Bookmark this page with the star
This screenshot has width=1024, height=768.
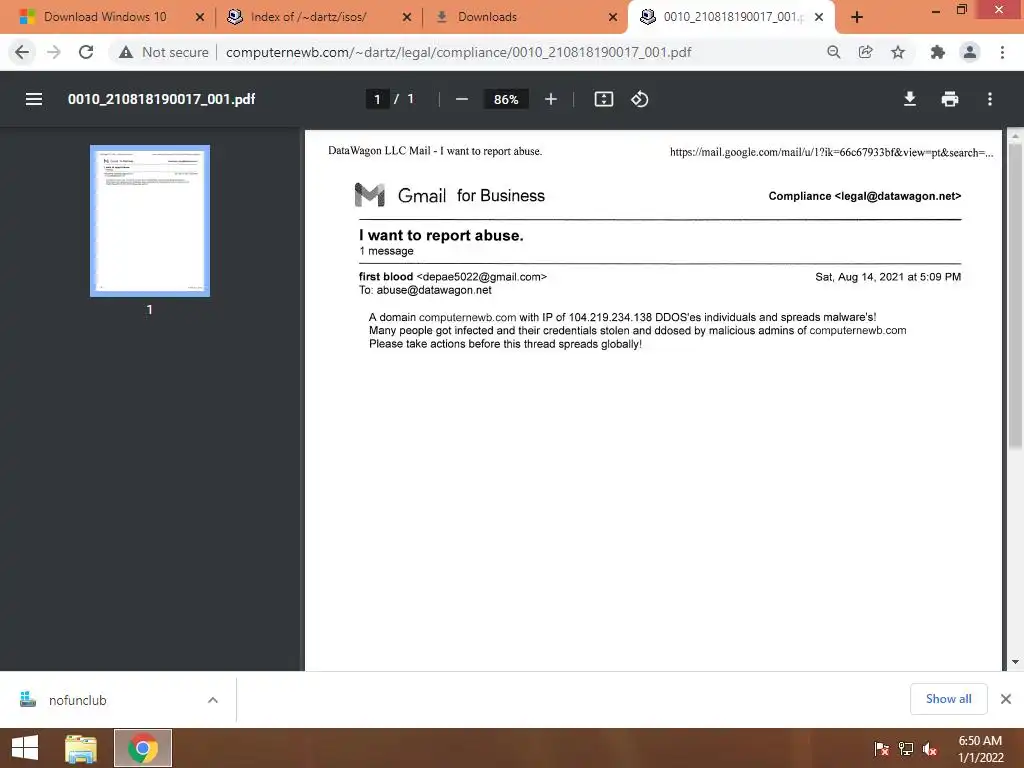click(x=898, y=52)
